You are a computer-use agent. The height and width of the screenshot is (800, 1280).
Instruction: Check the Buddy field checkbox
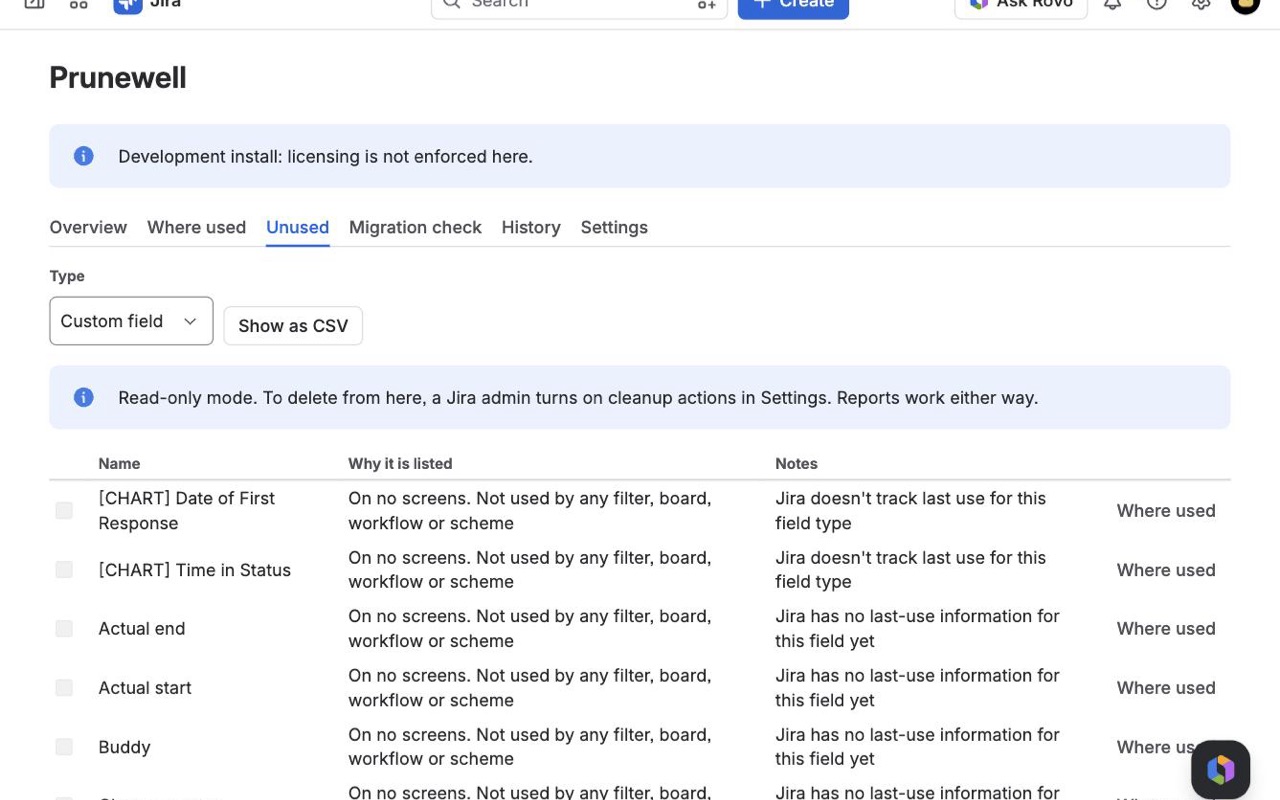[x=64, y=747]
